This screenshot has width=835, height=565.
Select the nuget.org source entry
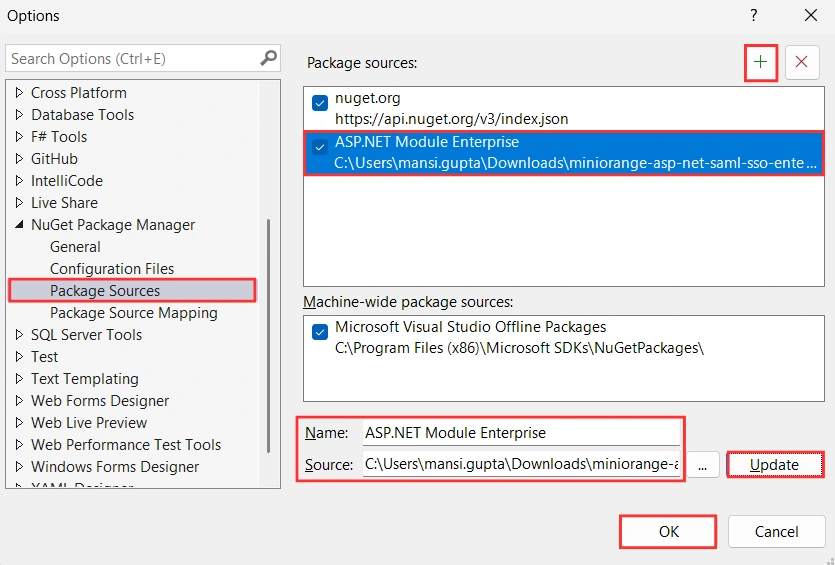click(x=563, y=108)
